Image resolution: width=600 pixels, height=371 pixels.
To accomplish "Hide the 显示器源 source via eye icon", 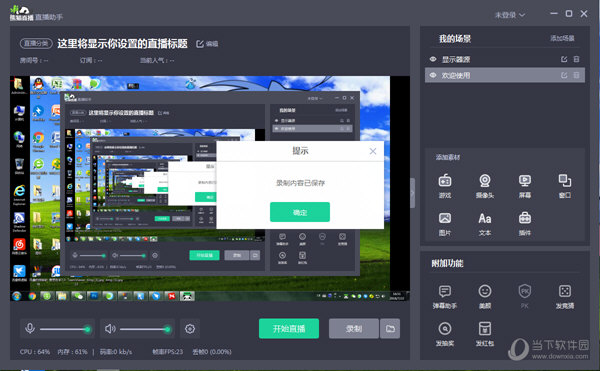I will 433,59.
